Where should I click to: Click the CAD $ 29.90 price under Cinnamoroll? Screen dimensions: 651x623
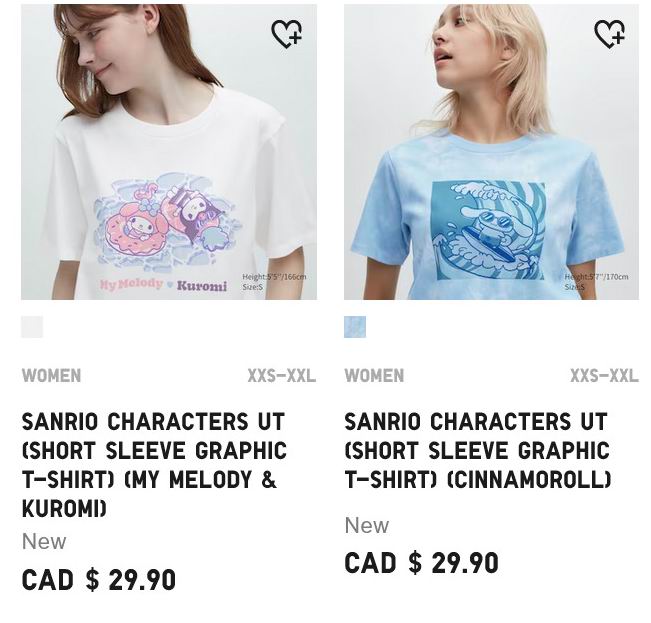pos(421,563)
